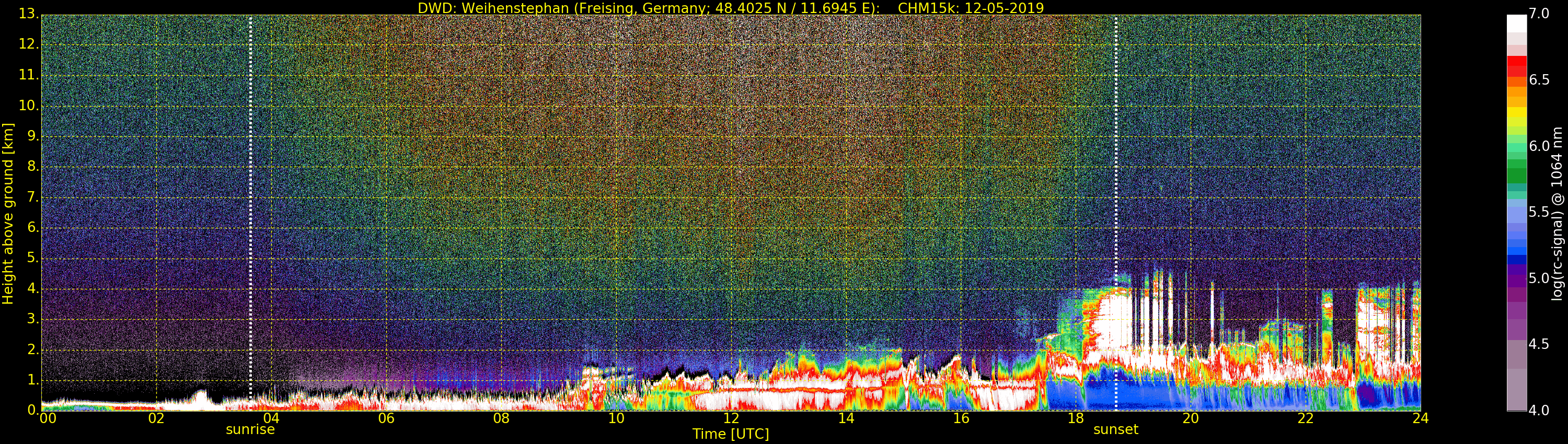Click the sunset label below the axis
This screenshot has height=444, width=1568.
pos(1115,429)
